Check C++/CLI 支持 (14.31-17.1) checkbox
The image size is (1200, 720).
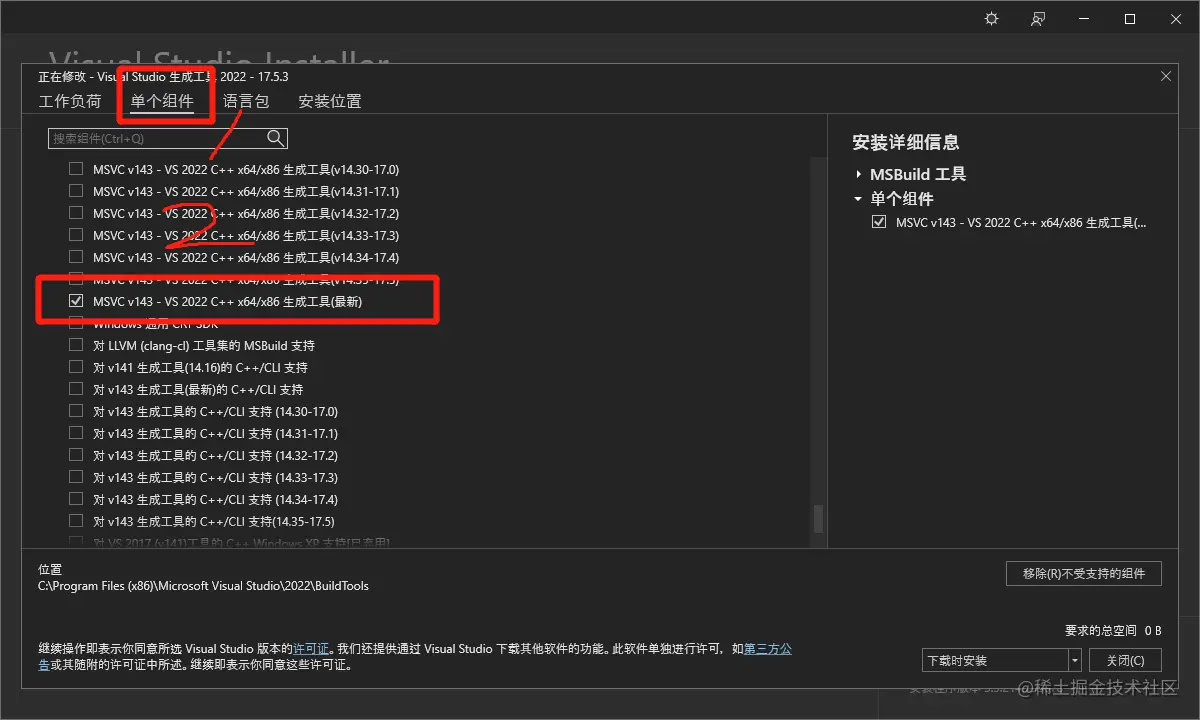coord(76,433)
